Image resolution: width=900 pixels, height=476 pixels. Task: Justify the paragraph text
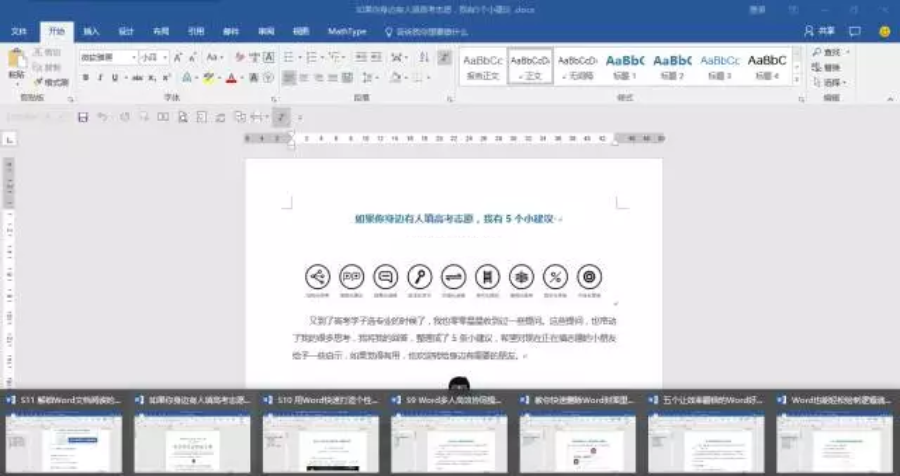point(333,78)
